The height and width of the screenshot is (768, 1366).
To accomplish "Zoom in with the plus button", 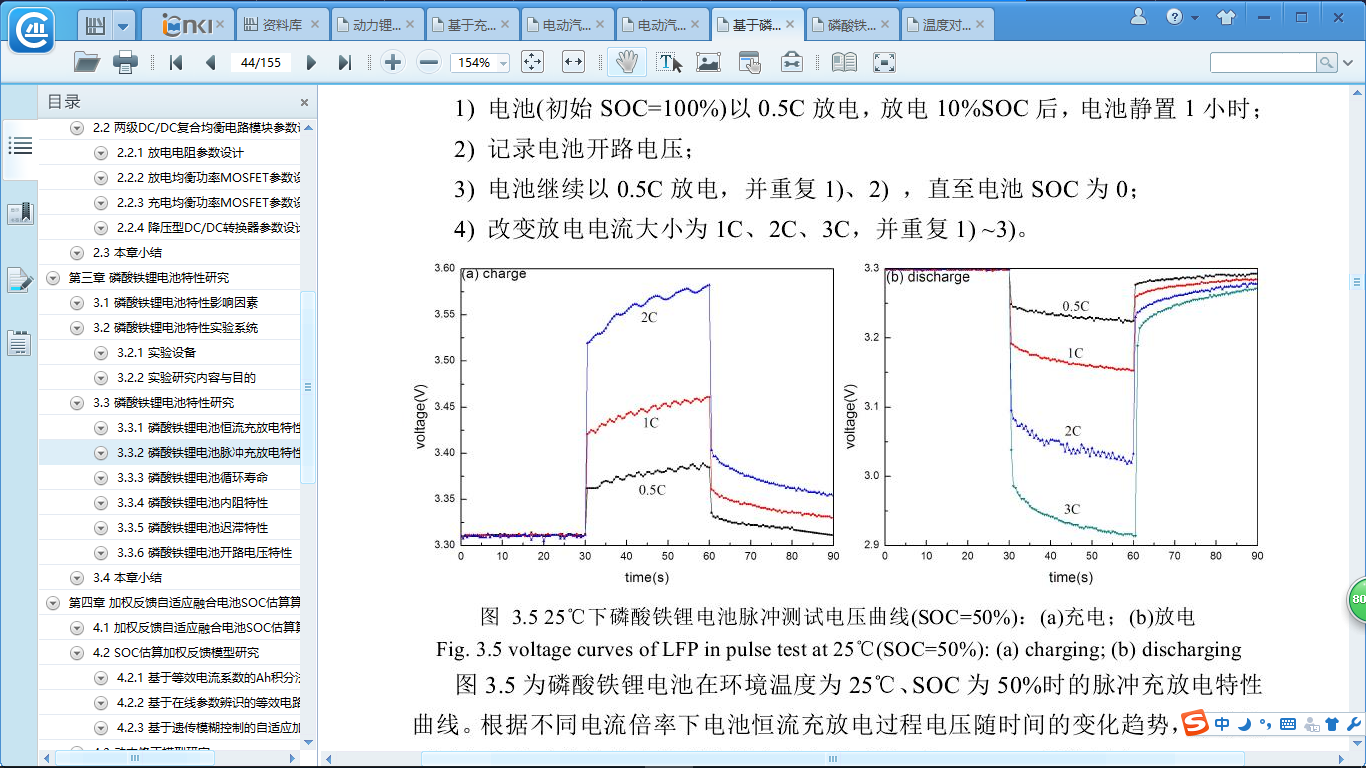I will tap(393, 62).
